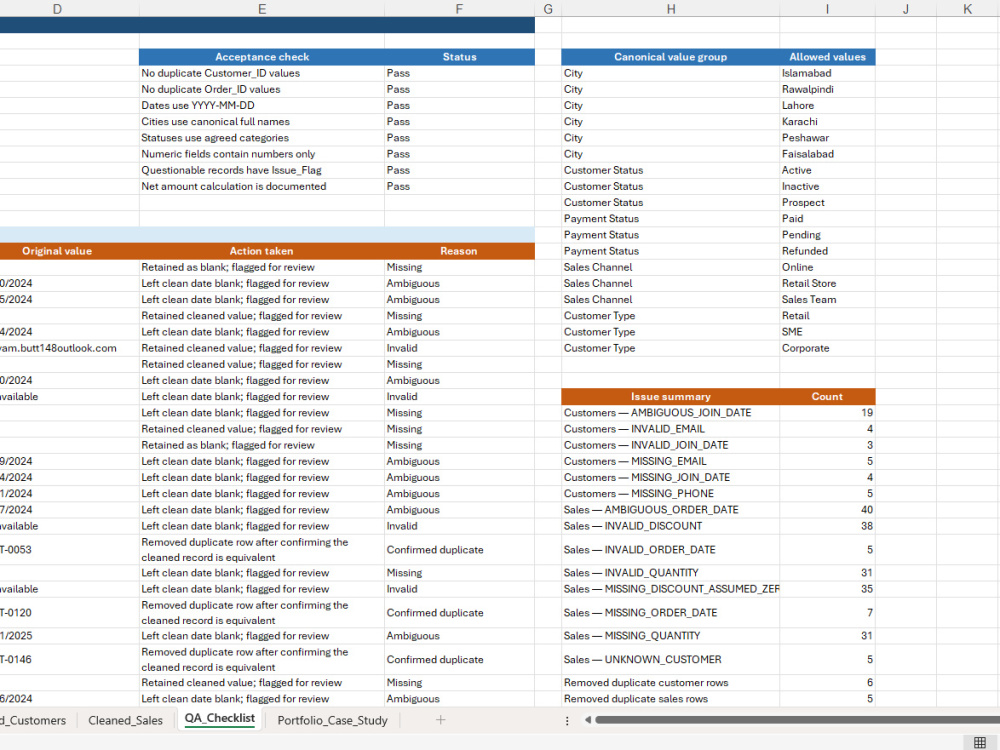Select 'Sales — MISSING_ORDER_DATE' cell
Viewport: 1000px width, 750px height.
(x=670, y=613)
